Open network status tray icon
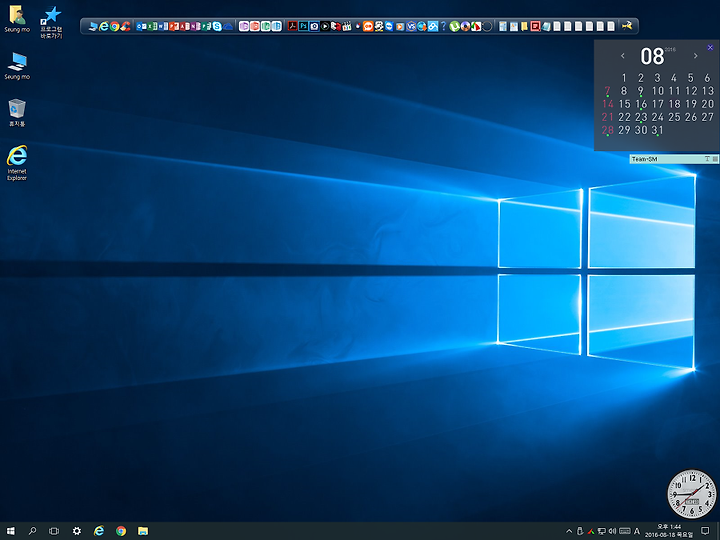 (602, 531)
